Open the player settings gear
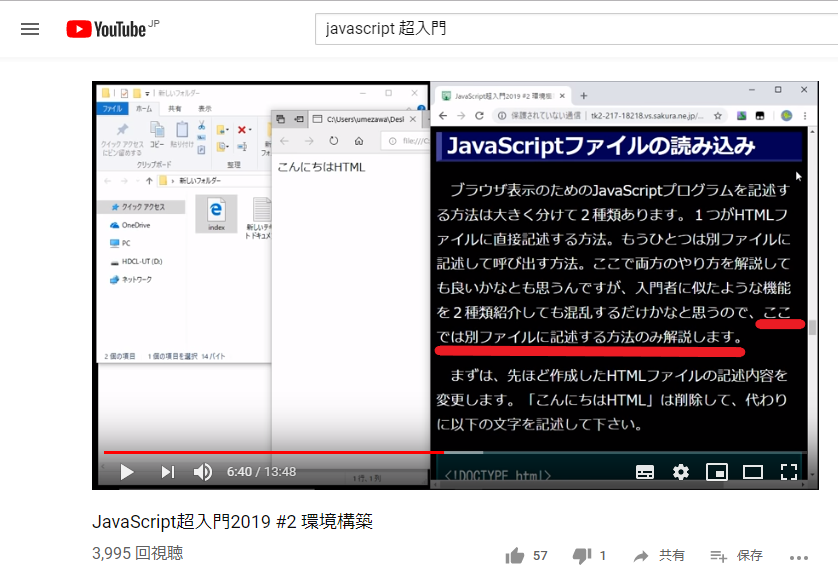 point(680,472)
